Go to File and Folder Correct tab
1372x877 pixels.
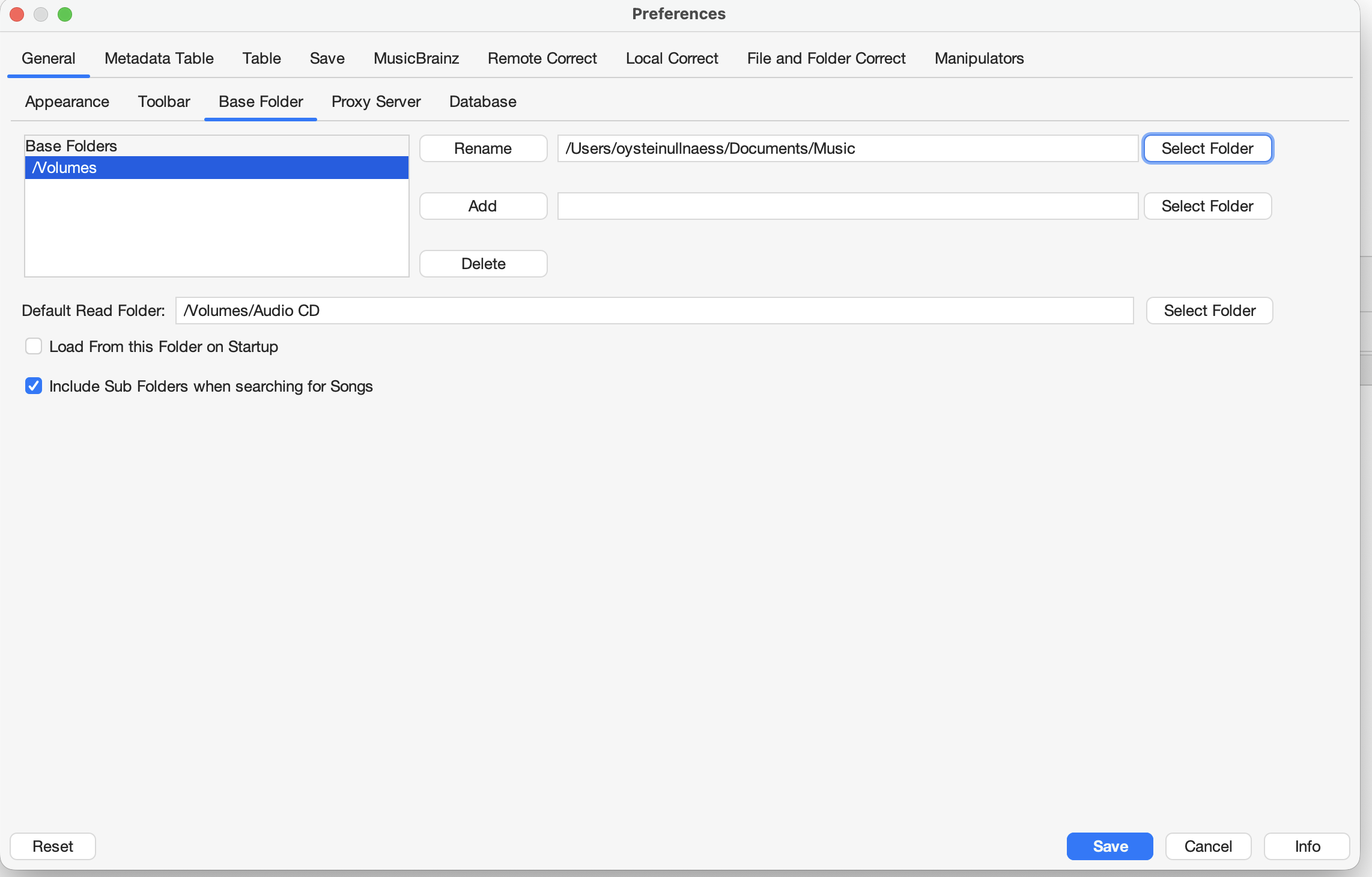826,58
